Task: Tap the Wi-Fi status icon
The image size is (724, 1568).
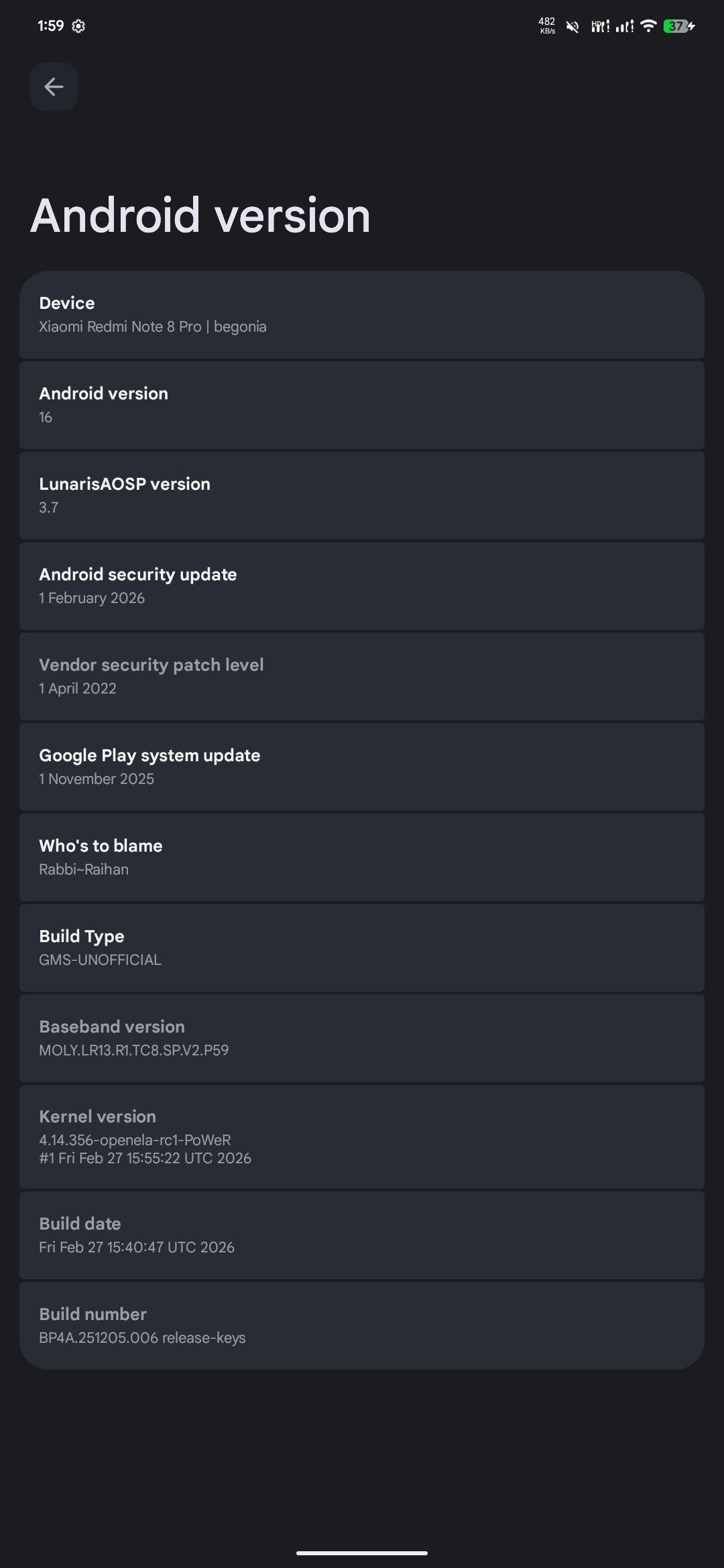Action: tap(648, 25)
